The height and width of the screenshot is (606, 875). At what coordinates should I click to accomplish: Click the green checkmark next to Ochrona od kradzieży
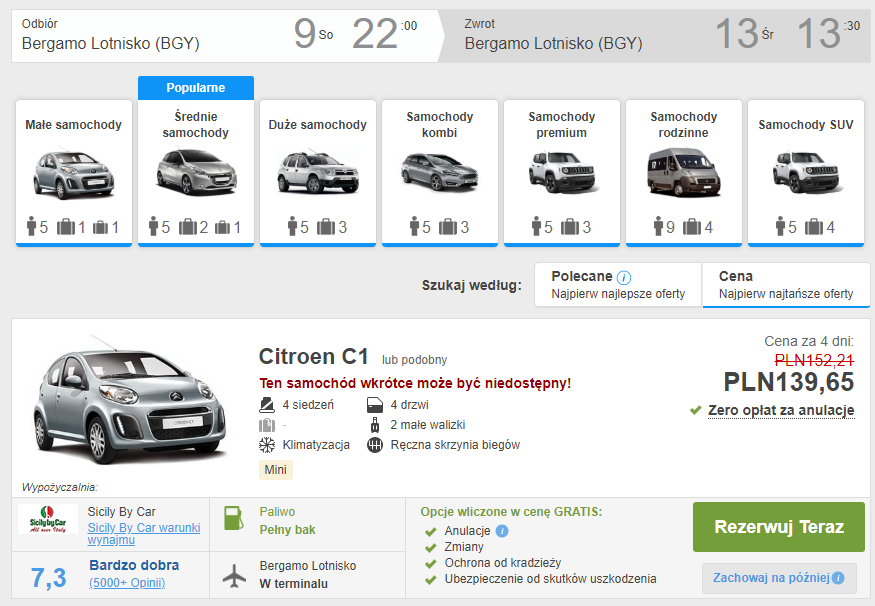click(x=430, y=564)
